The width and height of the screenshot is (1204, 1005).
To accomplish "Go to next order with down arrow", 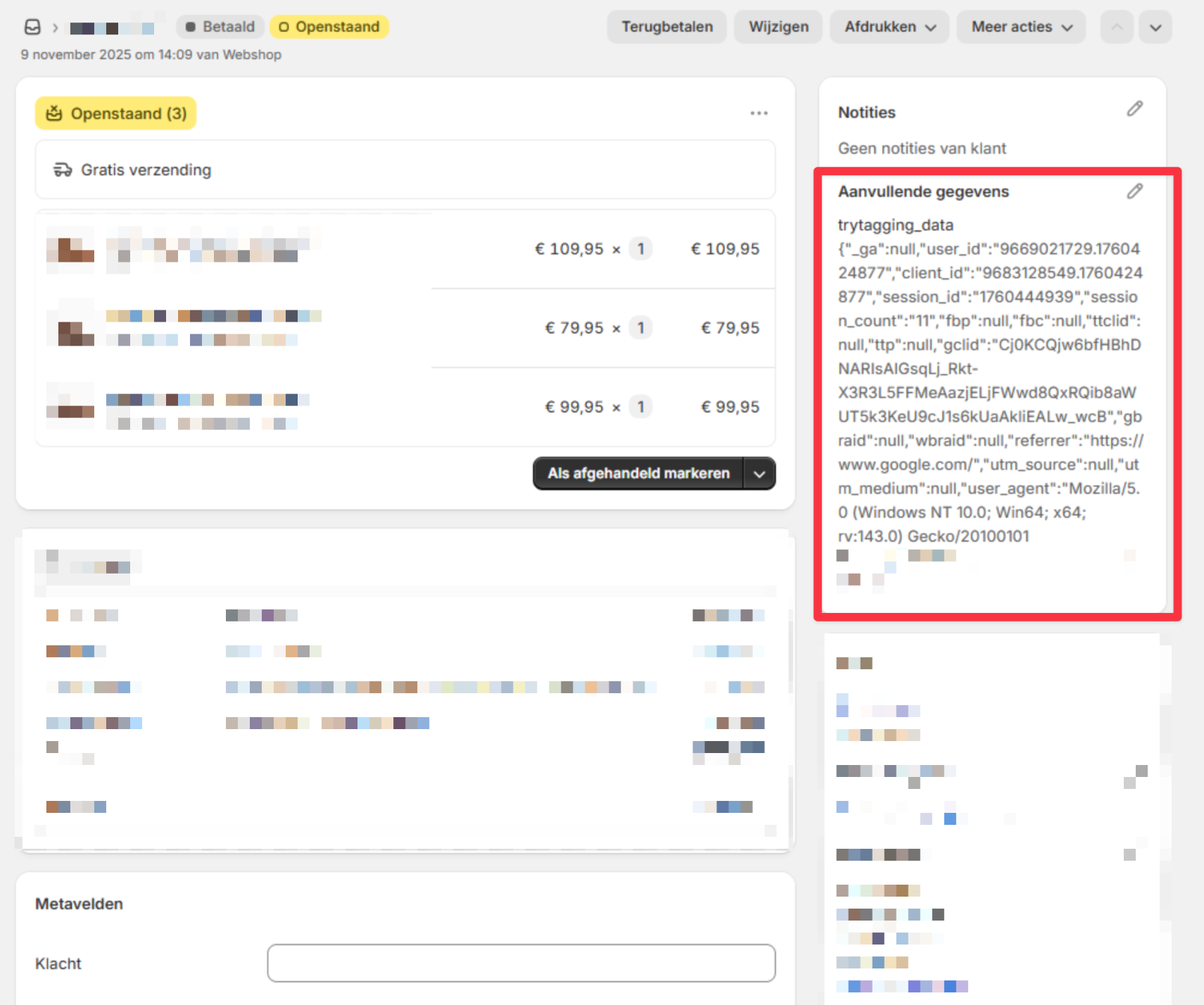I will (1155, 27).
